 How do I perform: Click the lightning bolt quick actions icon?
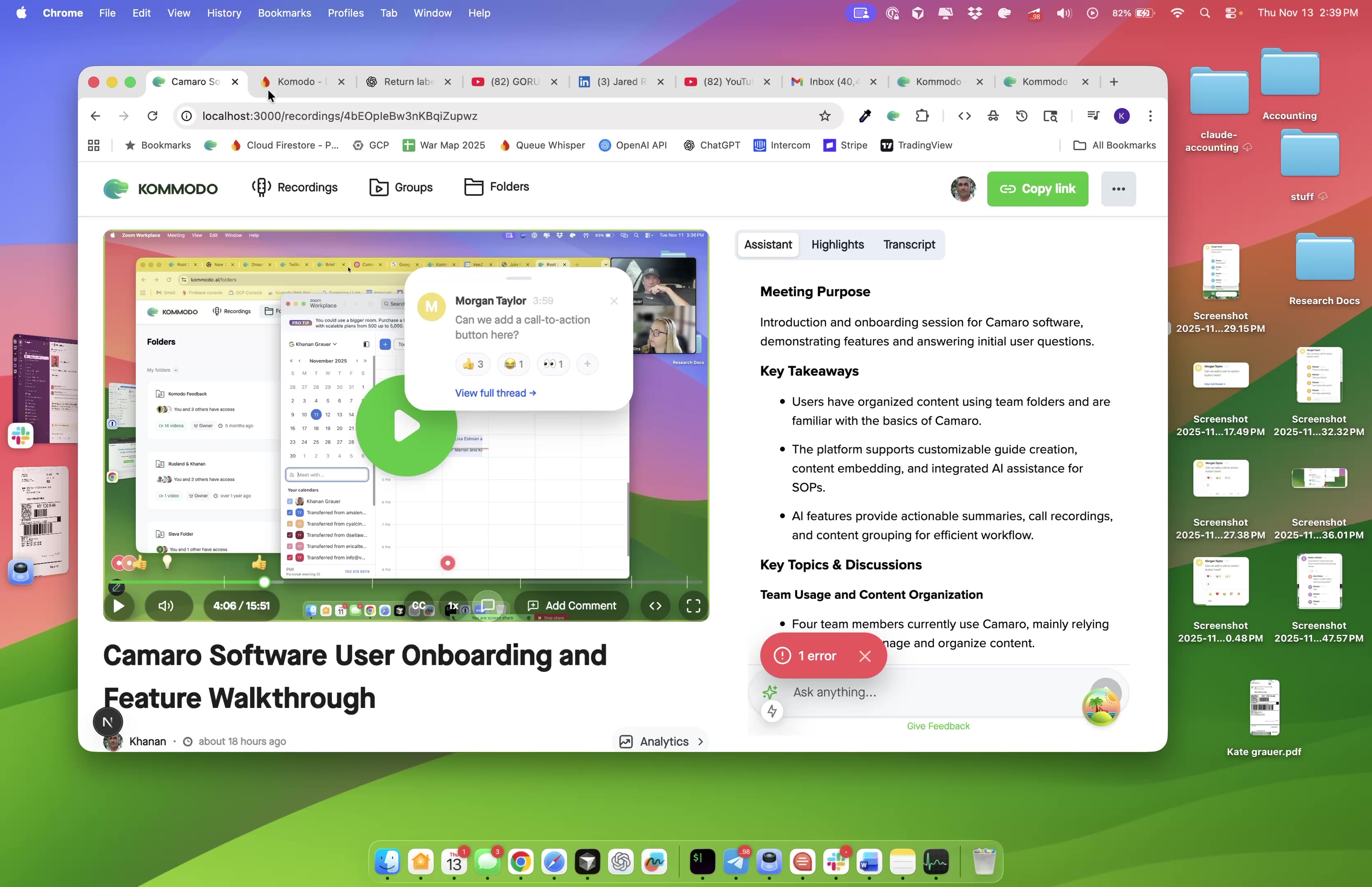pos(772,711)
